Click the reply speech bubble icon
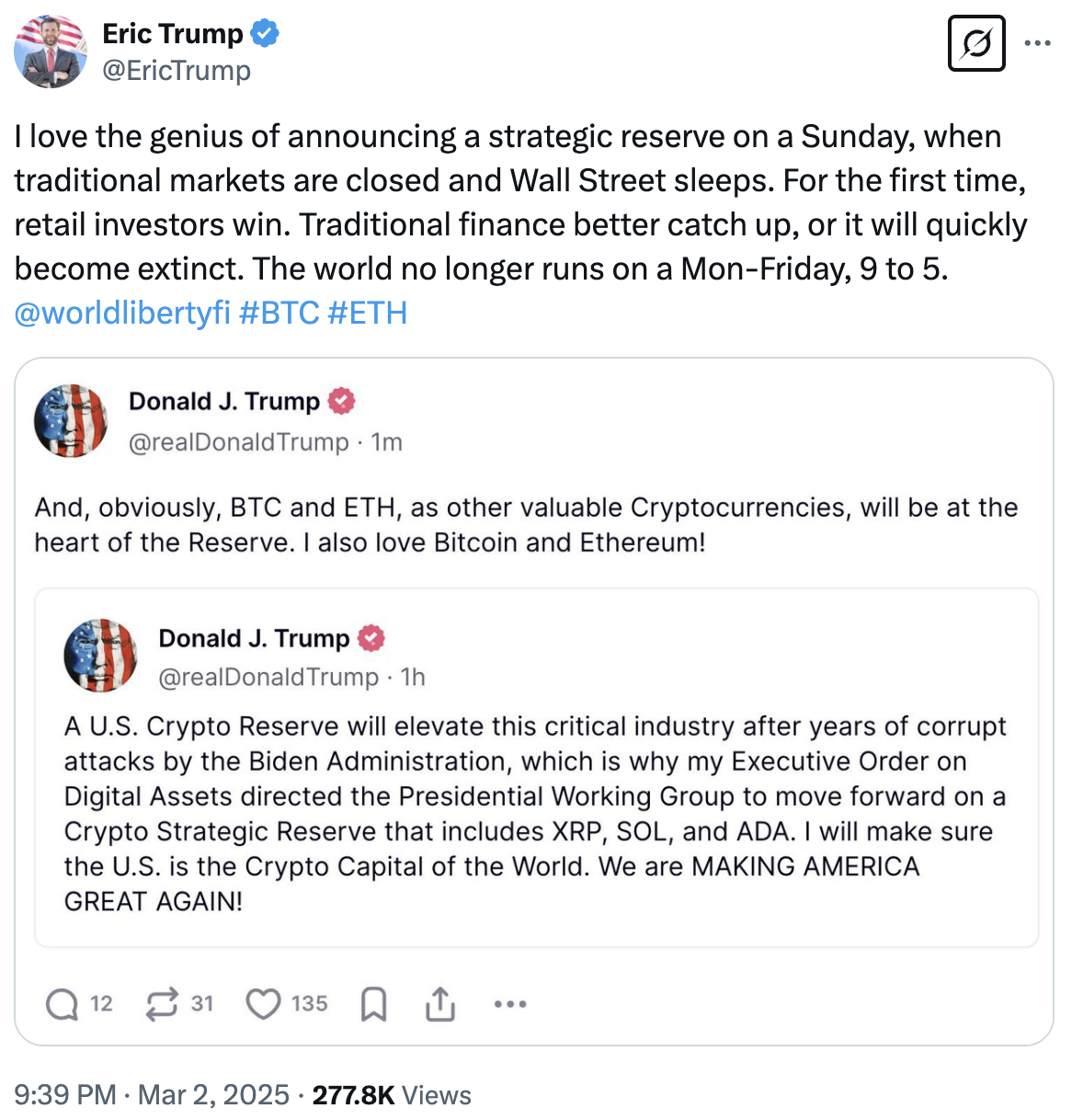The width and height of the screenshot is (1072, 1120). click(x=63, y=1004)
